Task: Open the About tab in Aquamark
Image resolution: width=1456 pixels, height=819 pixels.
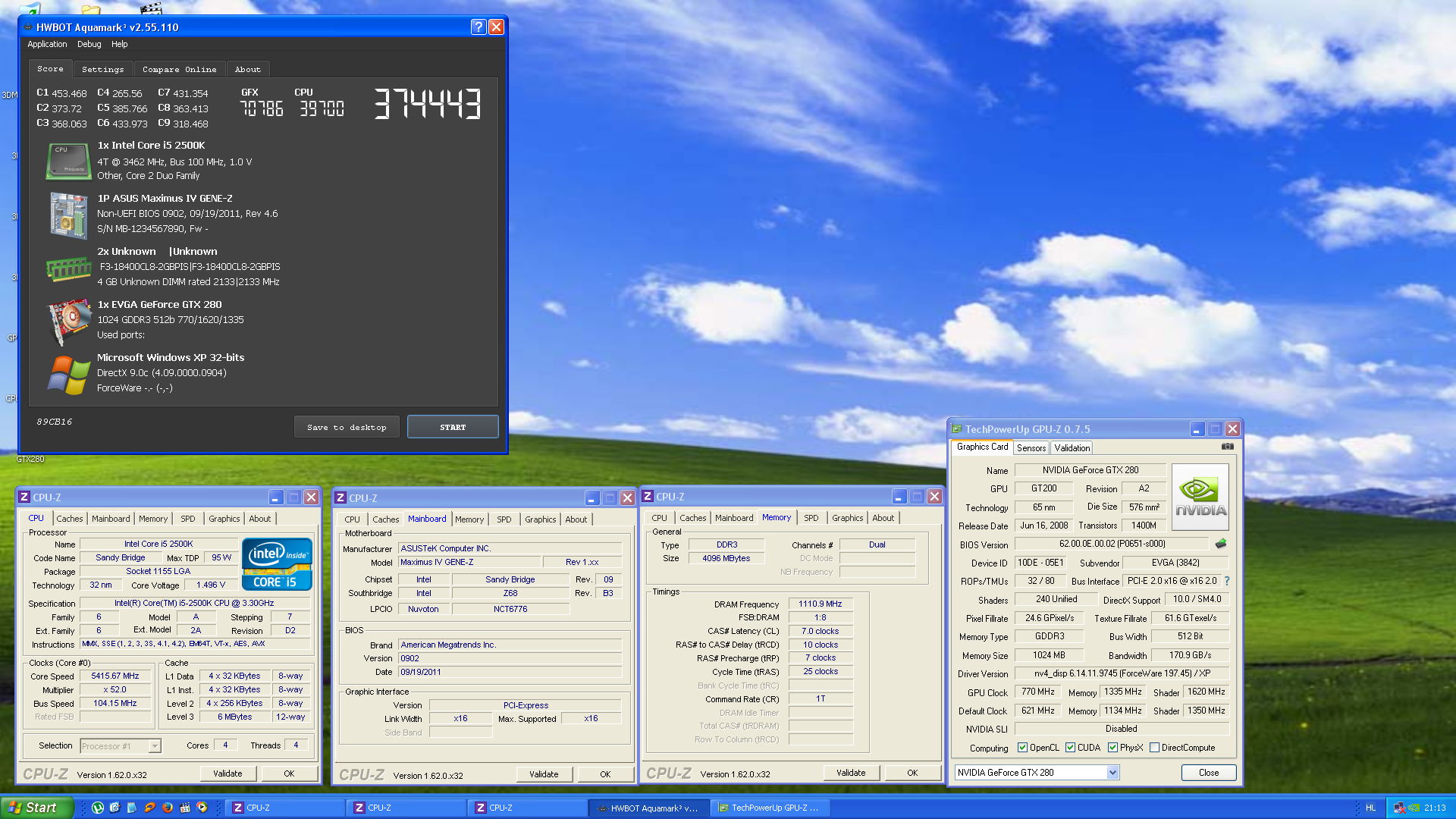Action: click(247, 69)
